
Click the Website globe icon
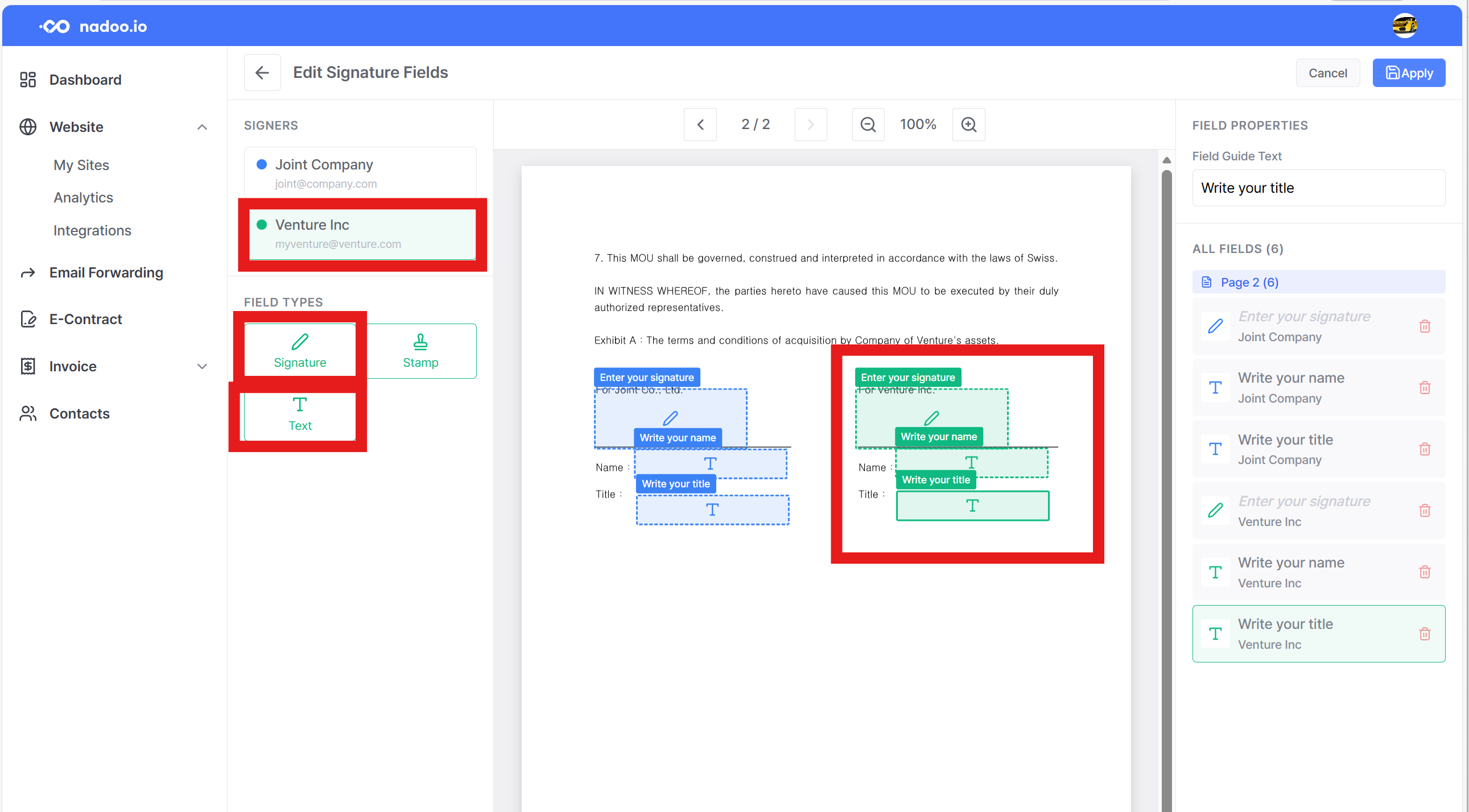[x=28, y=126]
